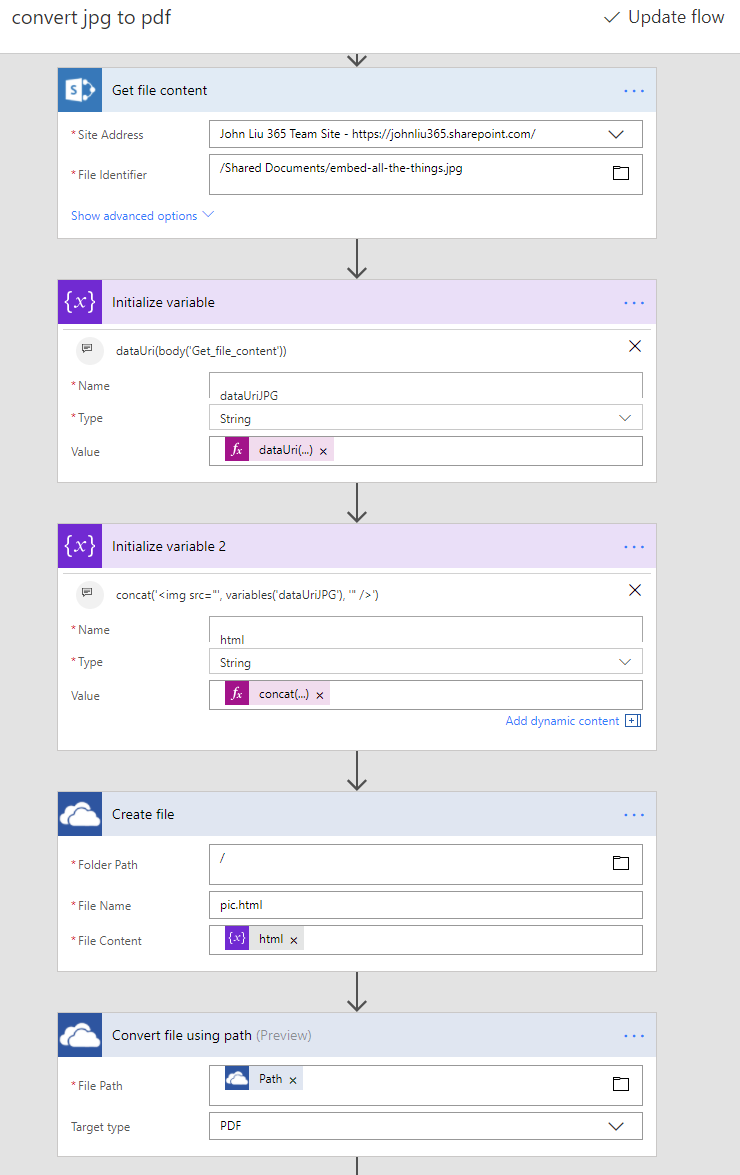
Task: Click the File Name field containing pic.html
Action: point(425,905)
